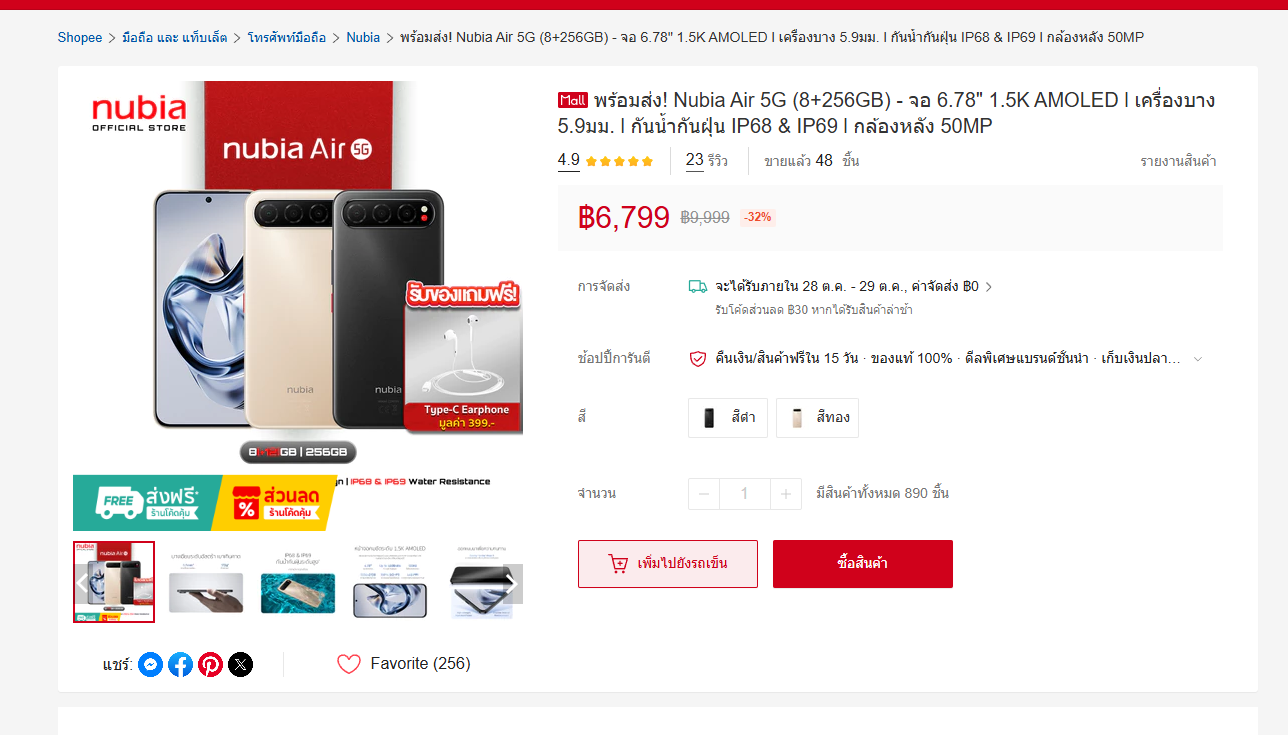The image size is (1288, 735).
Task: Share product on Pinterest
Action: point(210,664)
